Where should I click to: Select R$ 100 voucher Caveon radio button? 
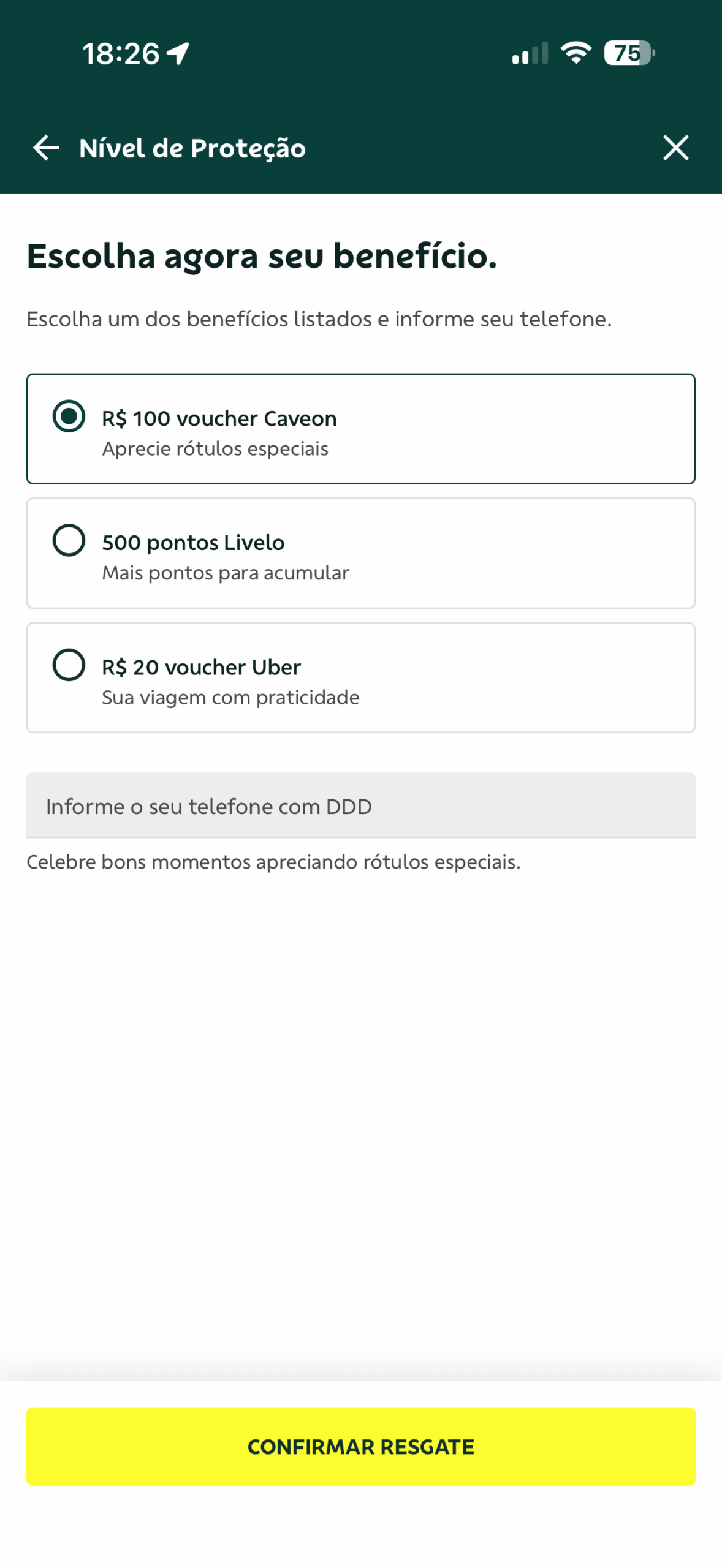coord(69,416)
